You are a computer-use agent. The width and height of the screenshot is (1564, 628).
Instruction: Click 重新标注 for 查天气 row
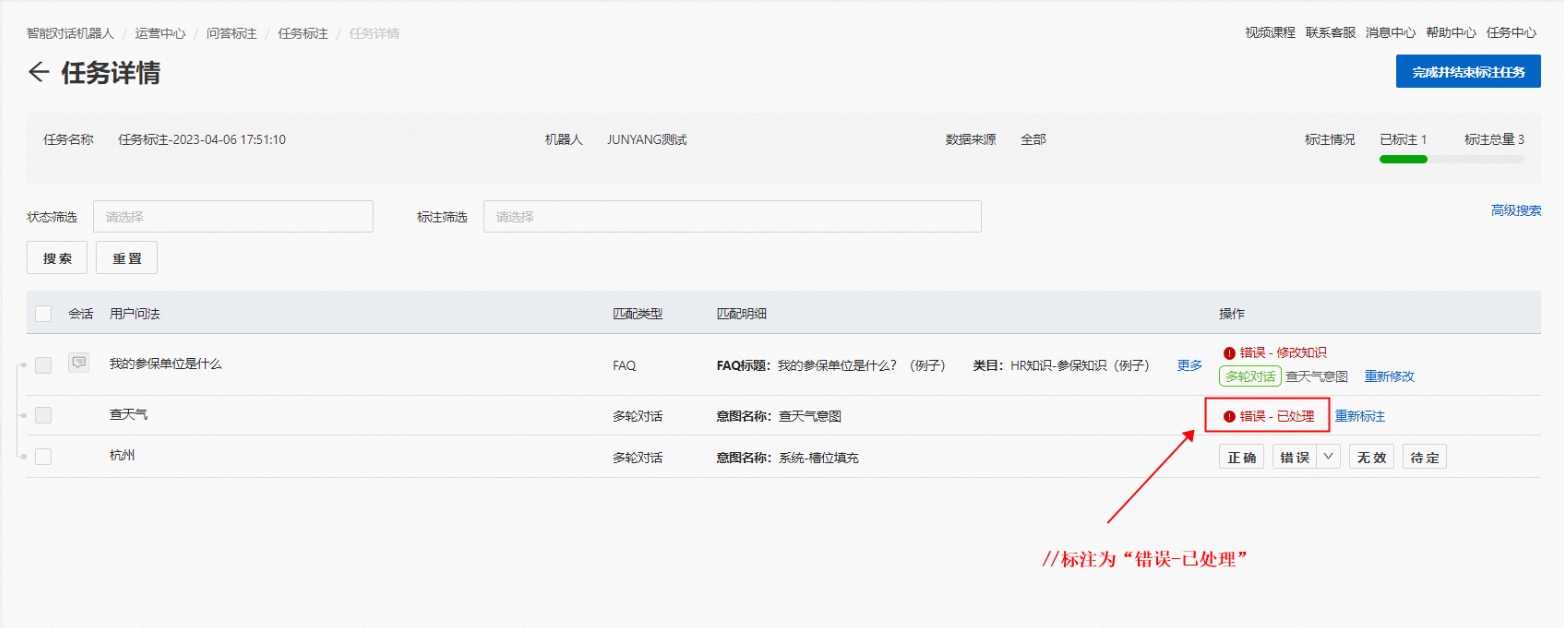[1360, 417]
